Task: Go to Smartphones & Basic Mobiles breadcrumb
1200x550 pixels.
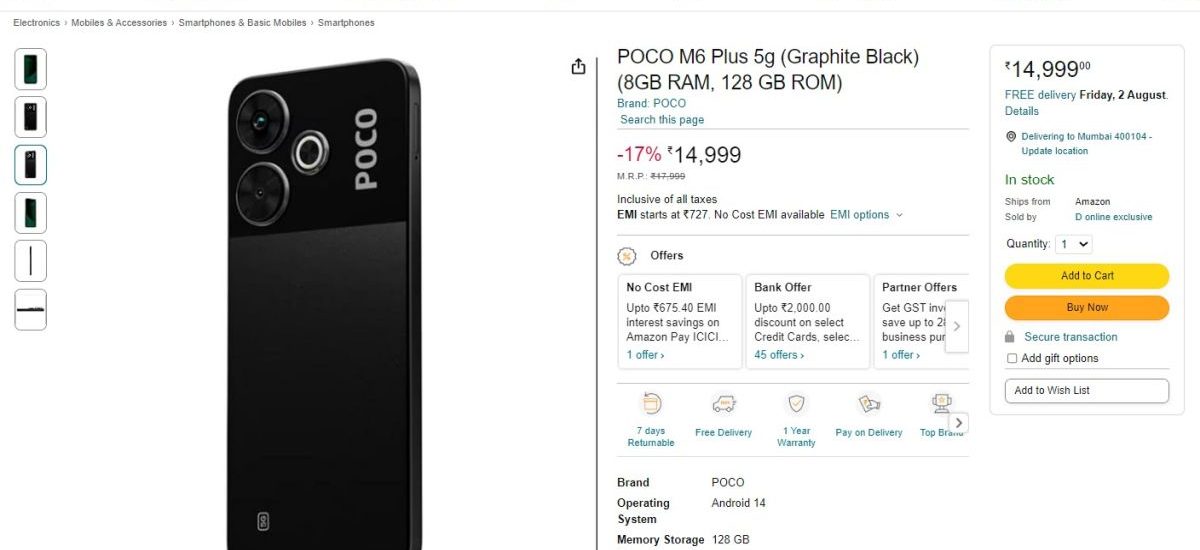Action: [242, 23]
